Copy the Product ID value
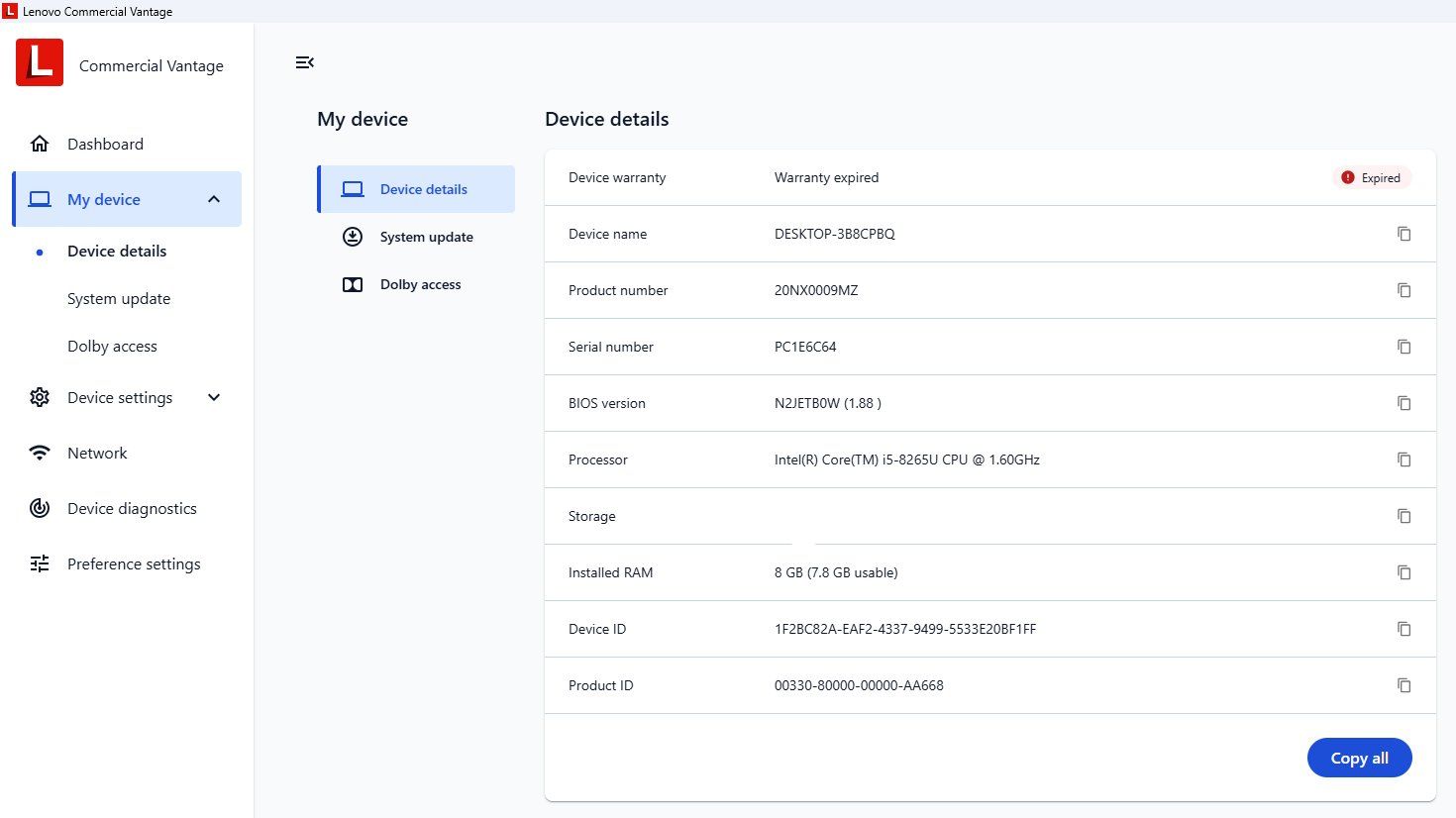The image size is (1456, 818). point(1404,685)
